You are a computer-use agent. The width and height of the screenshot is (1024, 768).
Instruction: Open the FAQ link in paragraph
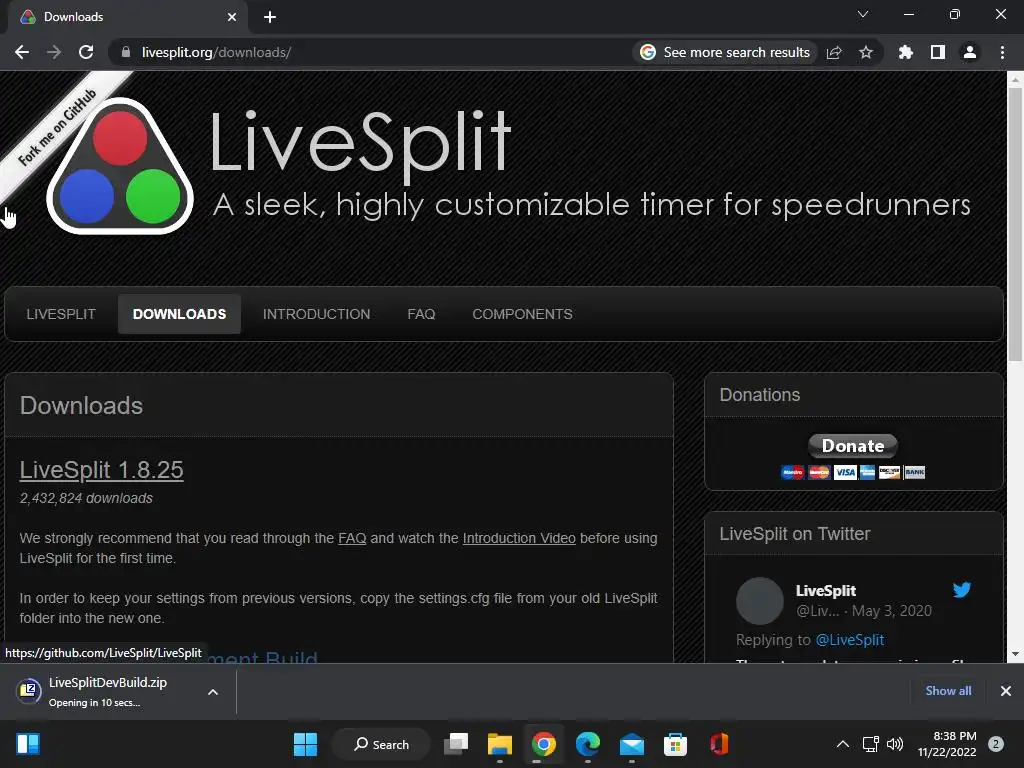[x=352, y=538]
